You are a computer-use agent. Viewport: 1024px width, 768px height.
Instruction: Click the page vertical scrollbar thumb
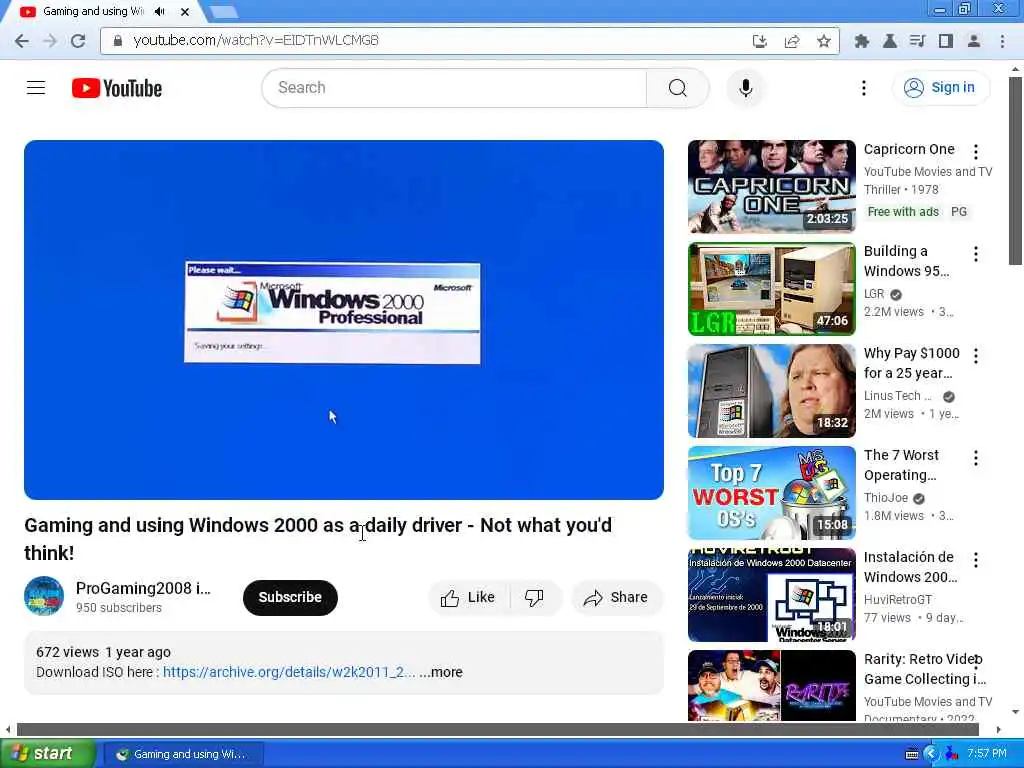(1015, 170)
